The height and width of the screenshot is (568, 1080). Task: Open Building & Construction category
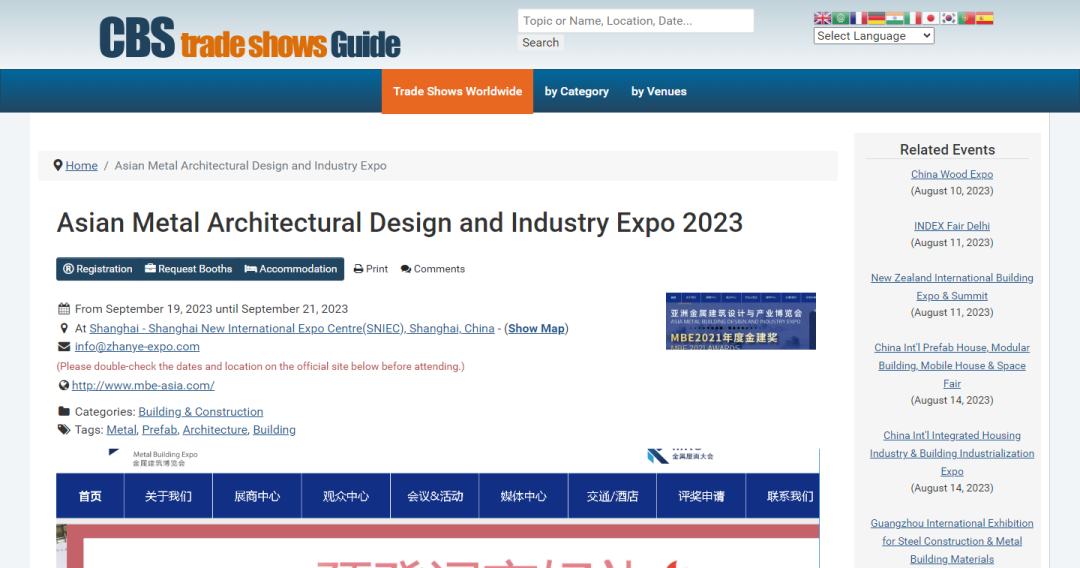point(200,412)
